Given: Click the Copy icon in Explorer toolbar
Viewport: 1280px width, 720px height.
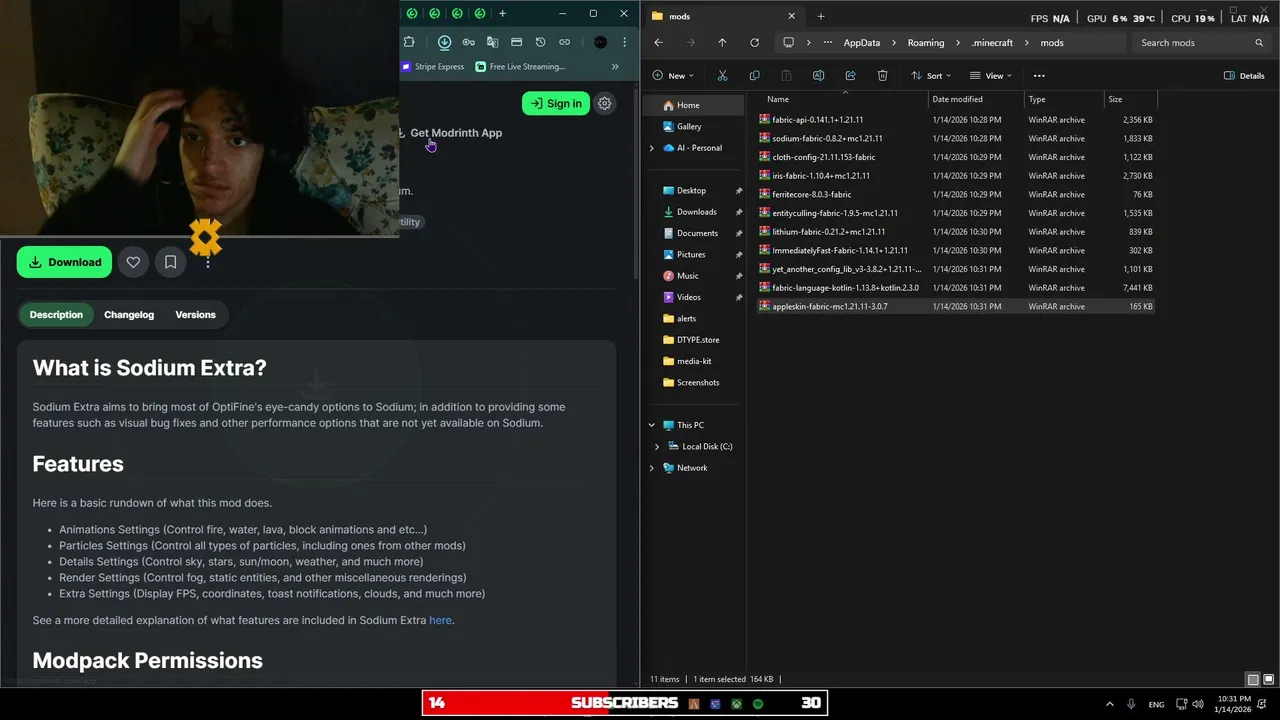Looking at the screenshot, I should point(754,75).
